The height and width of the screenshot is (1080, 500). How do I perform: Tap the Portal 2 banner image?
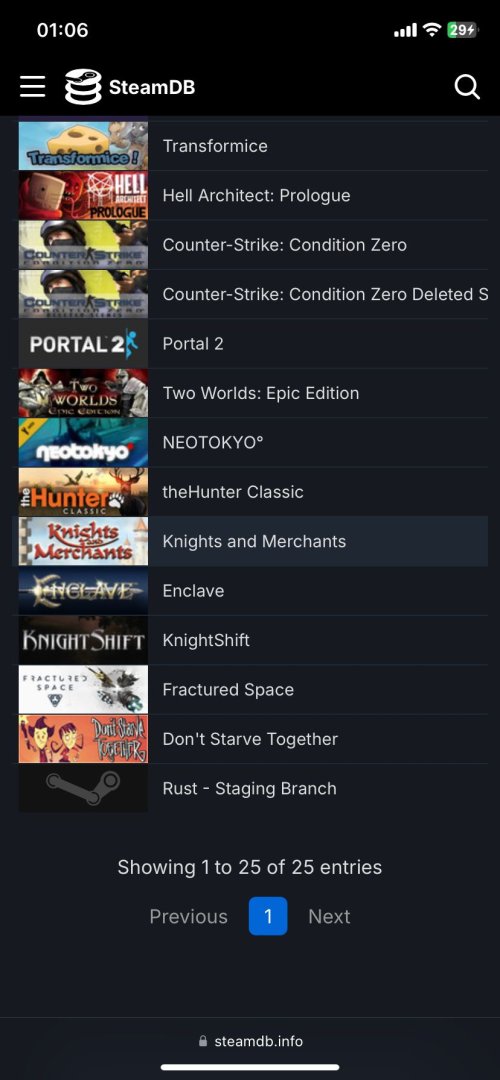[83, 344]
